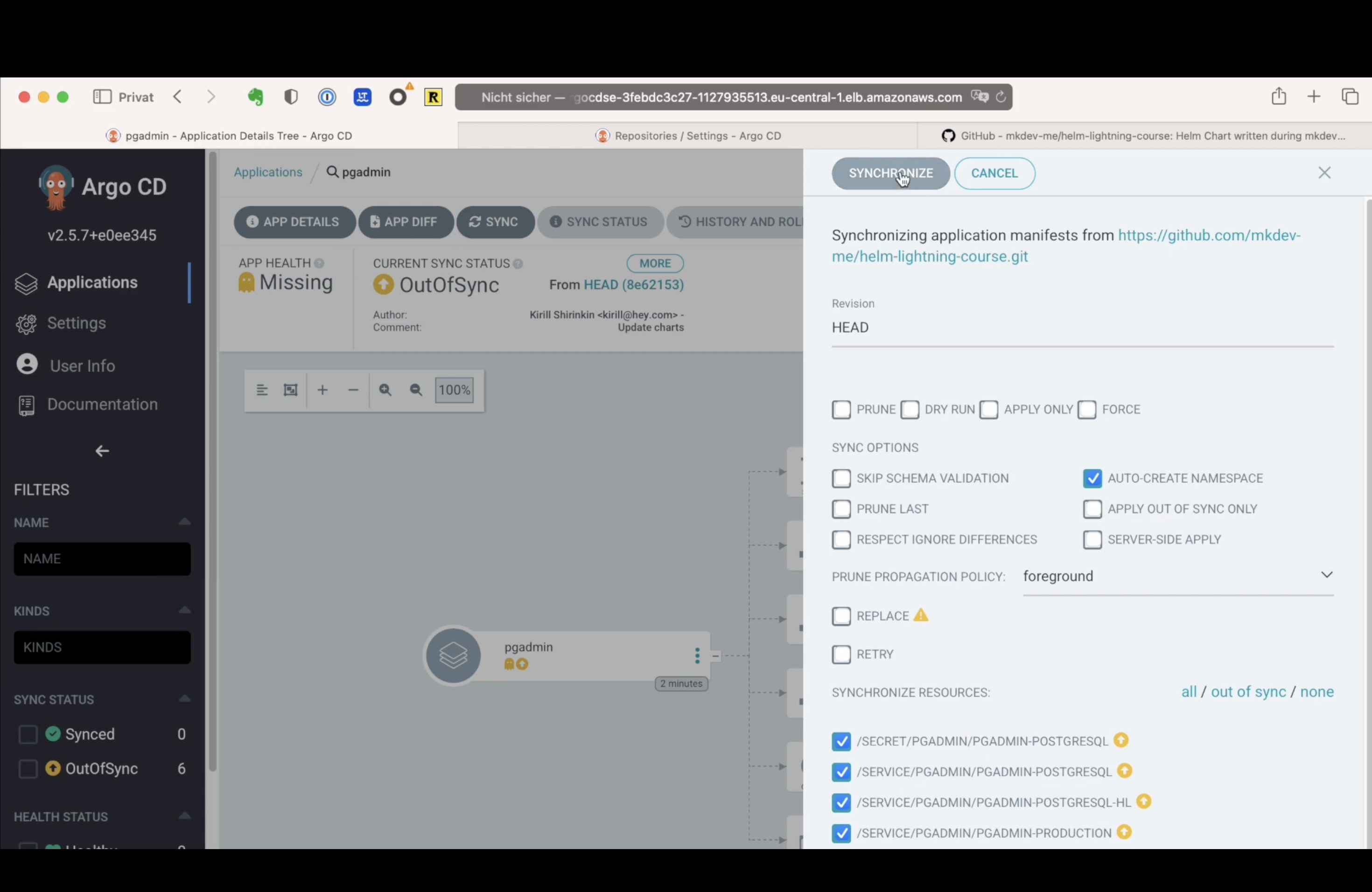
Task: Click the HEAD revision input field
Action: [x=1083, y=327]
